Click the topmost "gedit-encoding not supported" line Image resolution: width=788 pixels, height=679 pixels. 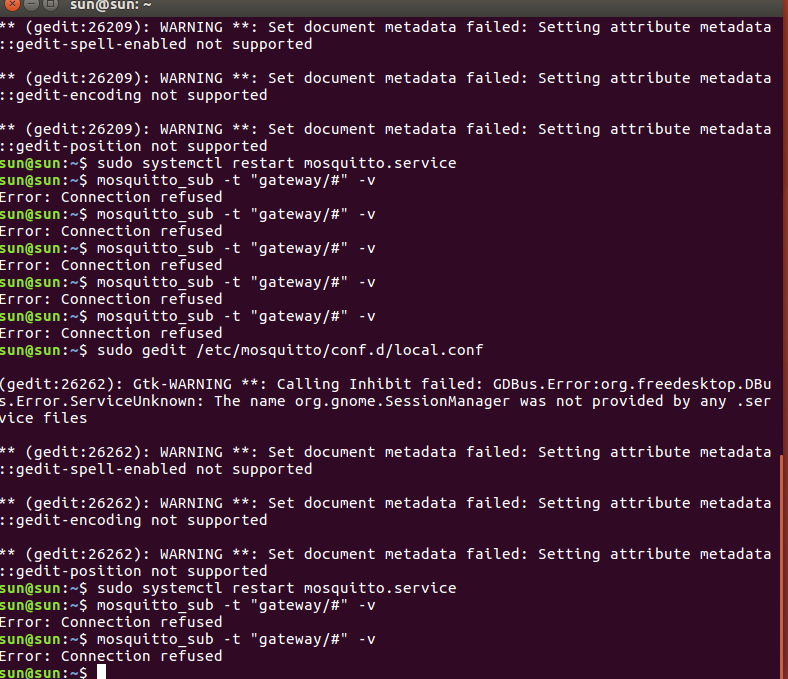(134, 95)
